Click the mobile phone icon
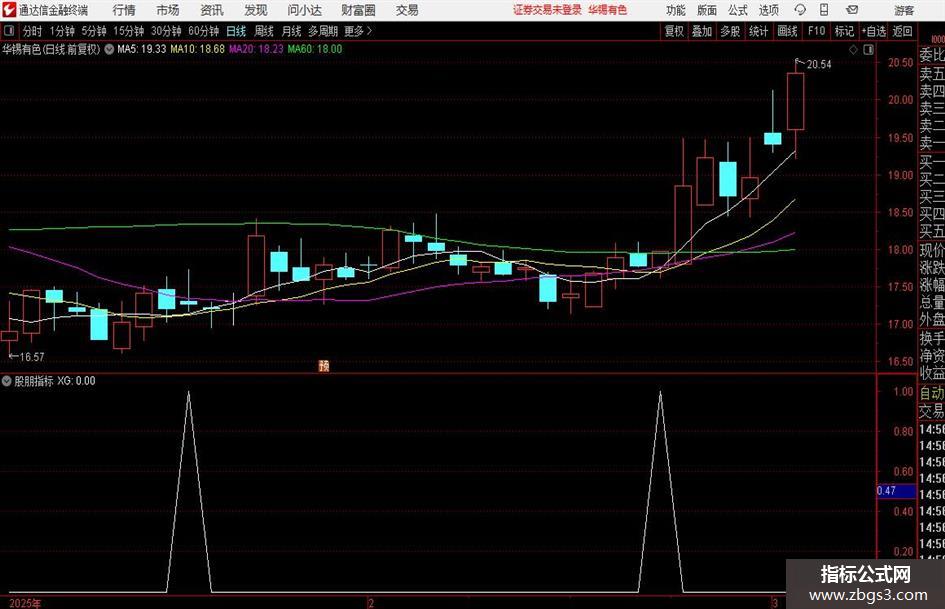Screen dimensions: 945x609 pyautogui.click(x=824, y=10)
